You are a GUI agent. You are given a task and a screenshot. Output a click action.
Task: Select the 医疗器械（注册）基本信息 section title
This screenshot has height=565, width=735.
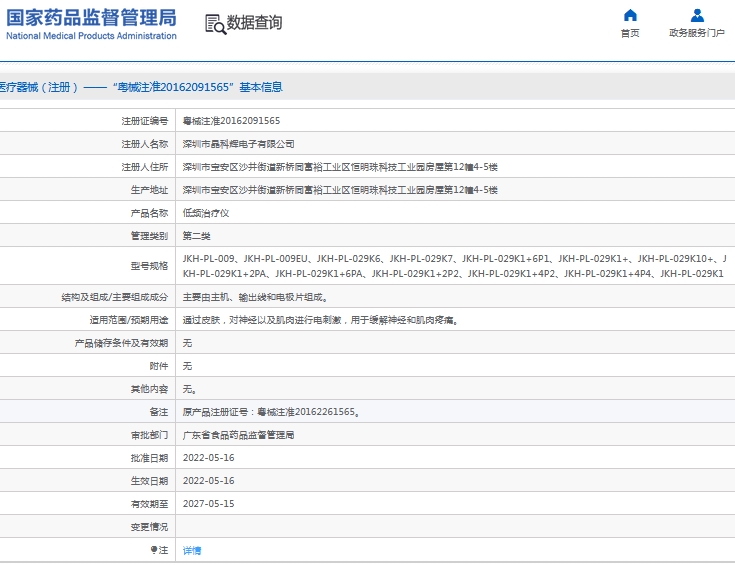(141, 87)
